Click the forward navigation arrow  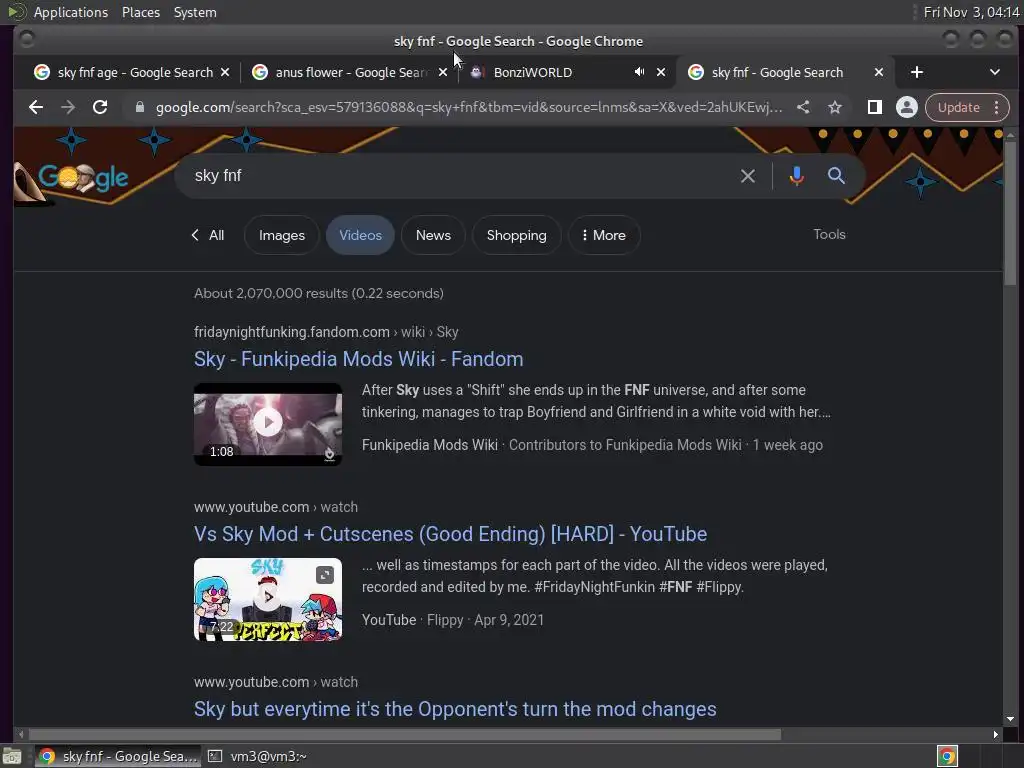click(x=68, y=107)
